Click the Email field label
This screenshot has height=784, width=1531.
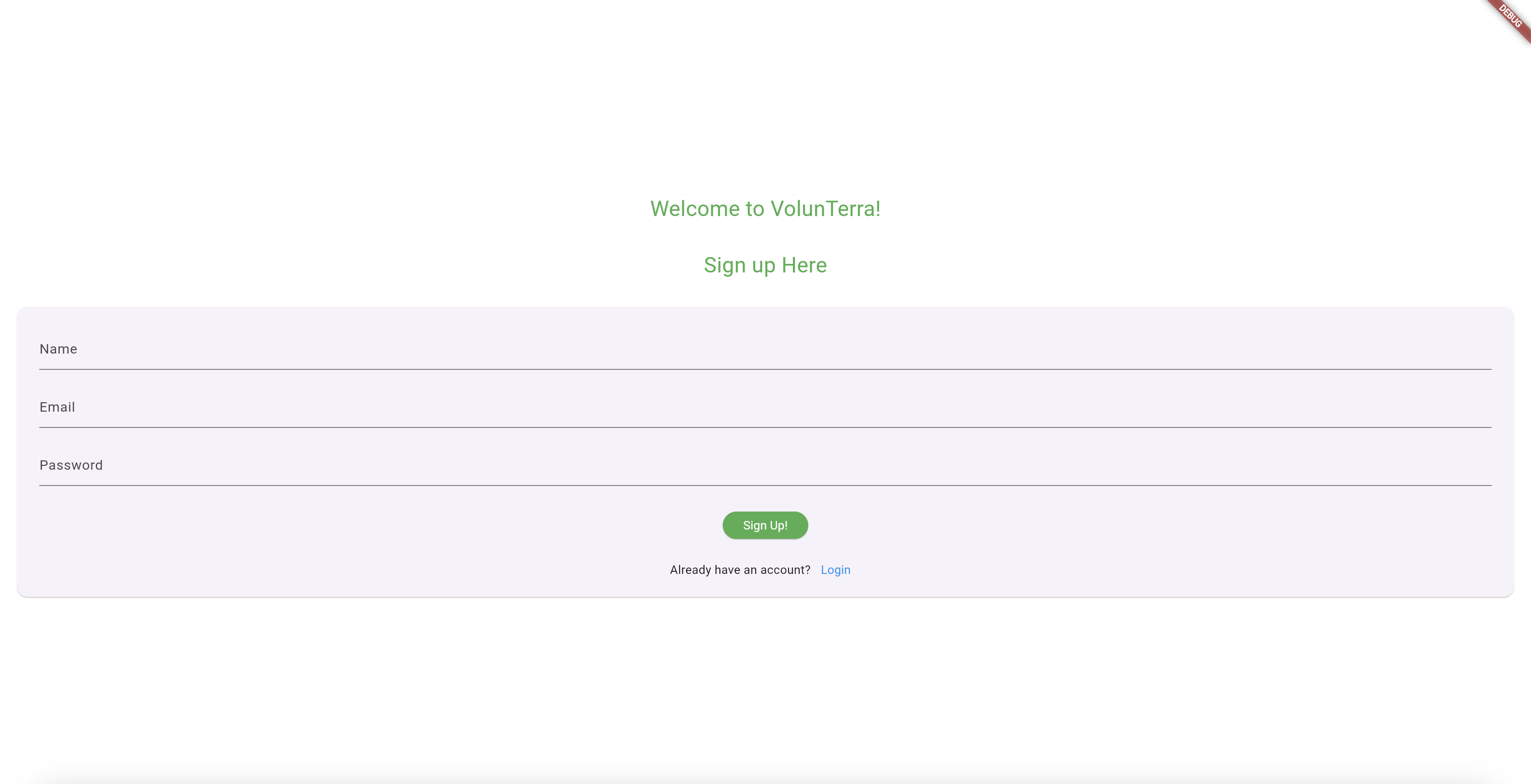click(57, 407)
